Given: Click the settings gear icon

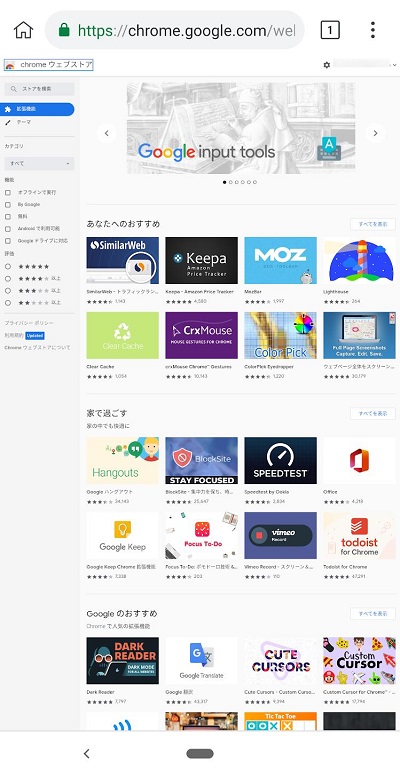Looking at the screenshot, I should pos(327,65).
